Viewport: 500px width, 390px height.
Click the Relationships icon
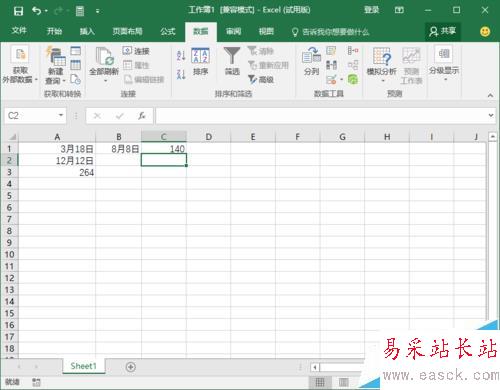353,65
